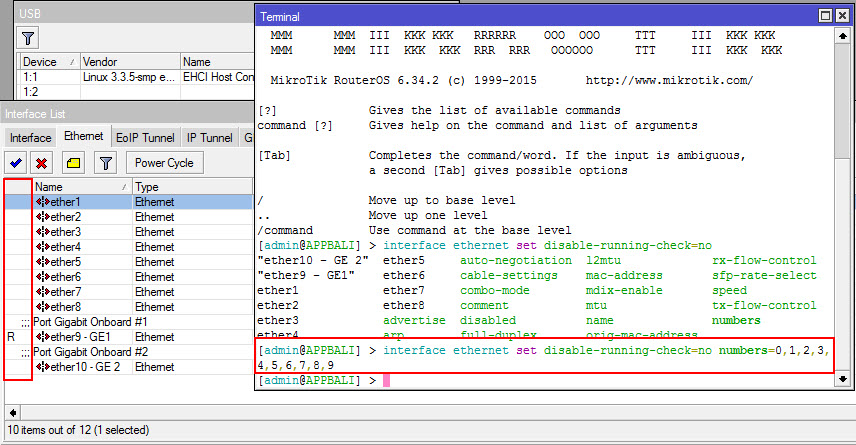
Task: Click Port Gigabit Onboard #1 comment
Action: 90,322
